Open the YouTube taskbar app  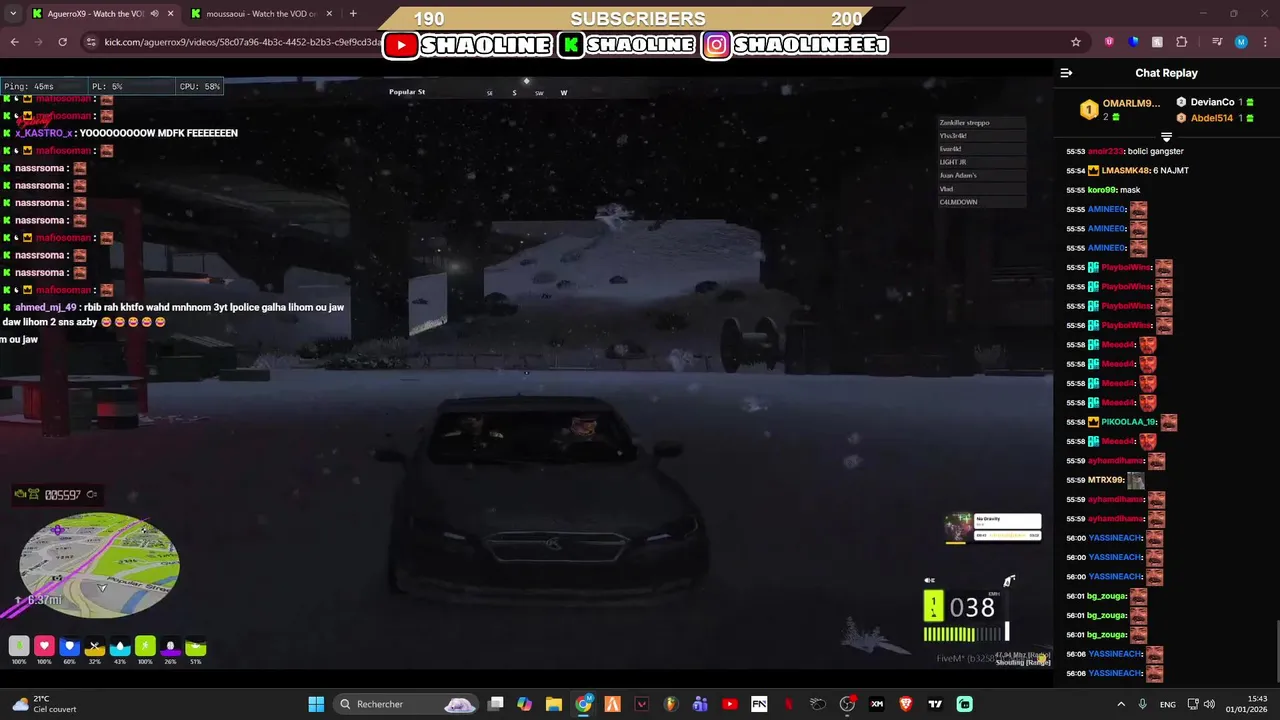[730, 704]
